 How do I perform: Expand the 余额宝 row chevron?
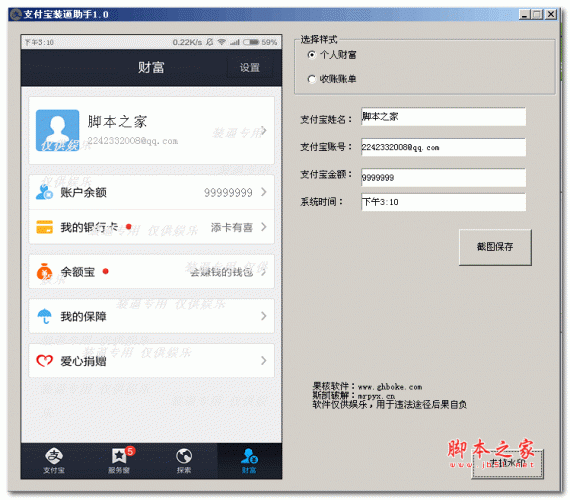click(x=264, y=272)
